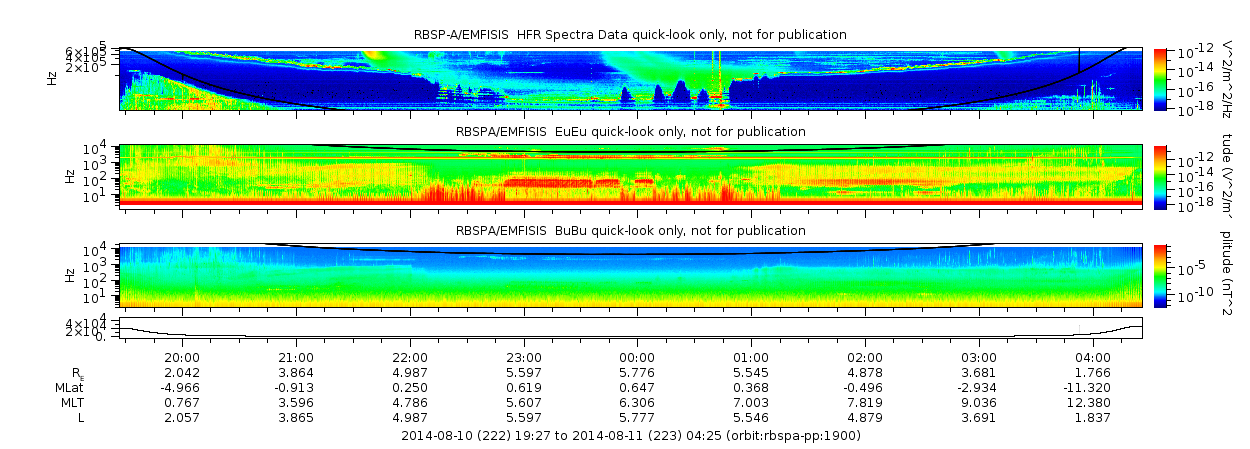The width and height of the screenshot is (1250, 449).
Task: Click the Re value 2.042
Action: (x=182, y=373)
